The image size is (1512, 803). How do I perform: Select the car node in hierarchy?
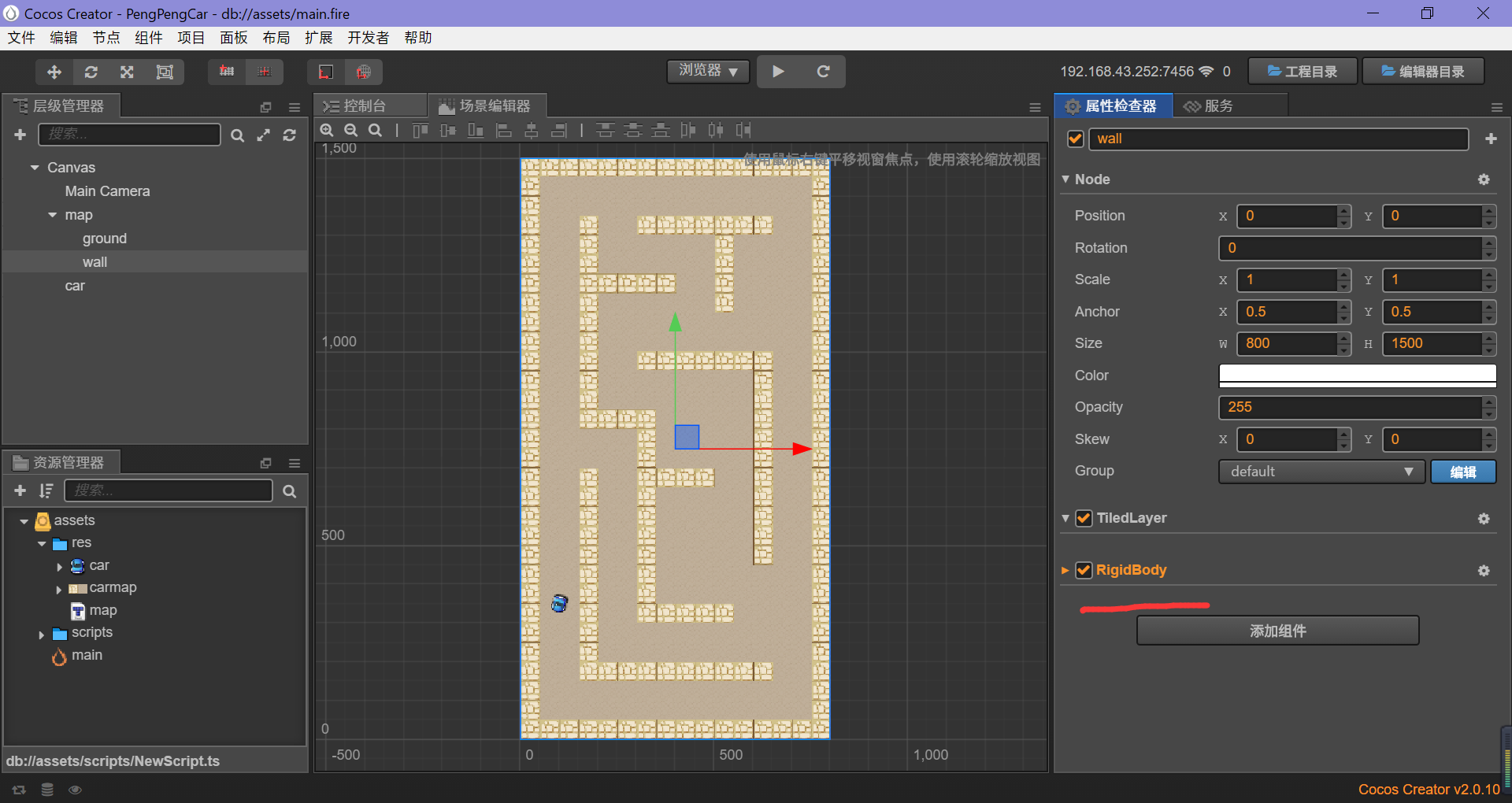coord(75,286)
